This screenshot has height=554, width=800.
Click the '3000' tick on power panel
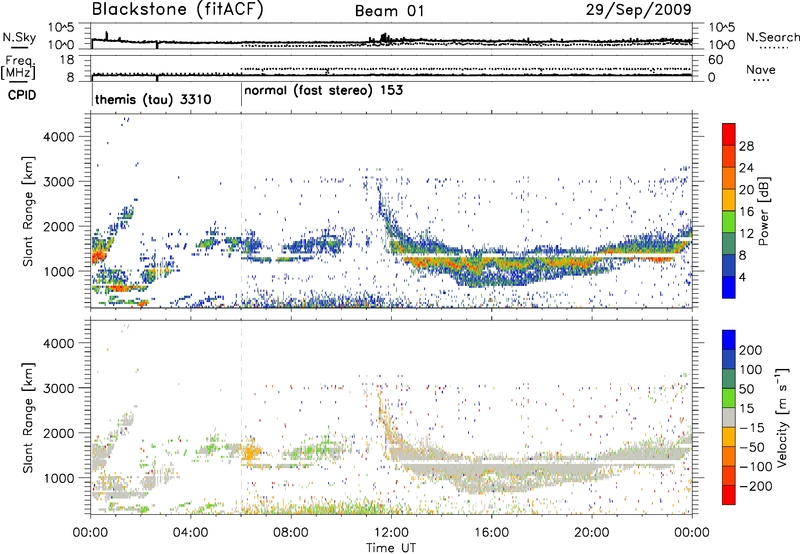point(59,182)
